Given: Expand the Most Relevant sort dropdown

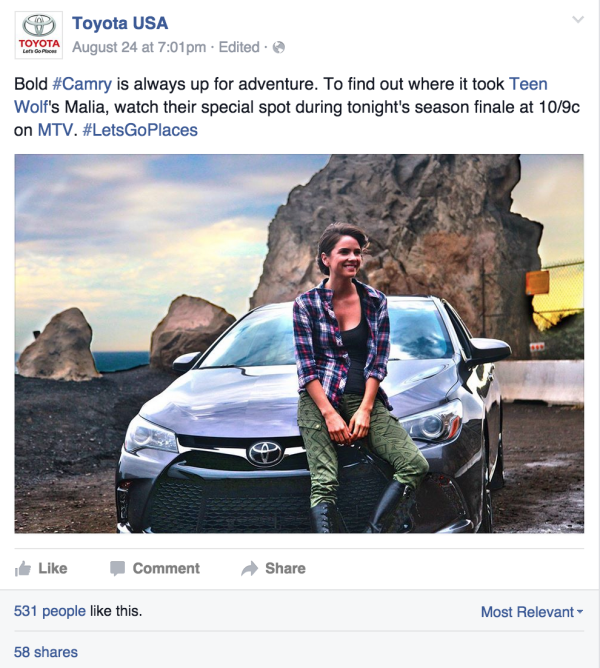Looking at the screenshot, I should (532, 612).
